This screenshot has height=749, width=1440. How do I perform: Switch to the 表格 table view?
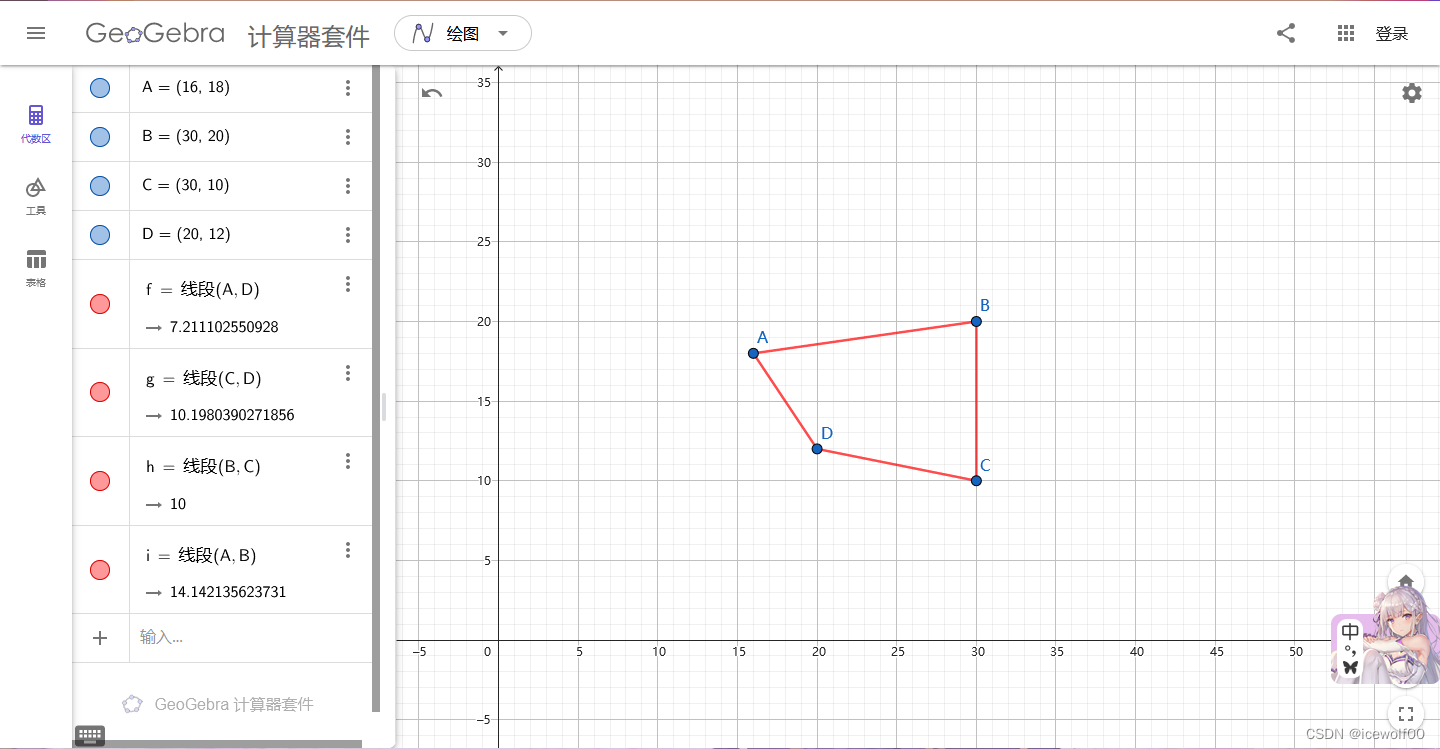coord(36,268)
